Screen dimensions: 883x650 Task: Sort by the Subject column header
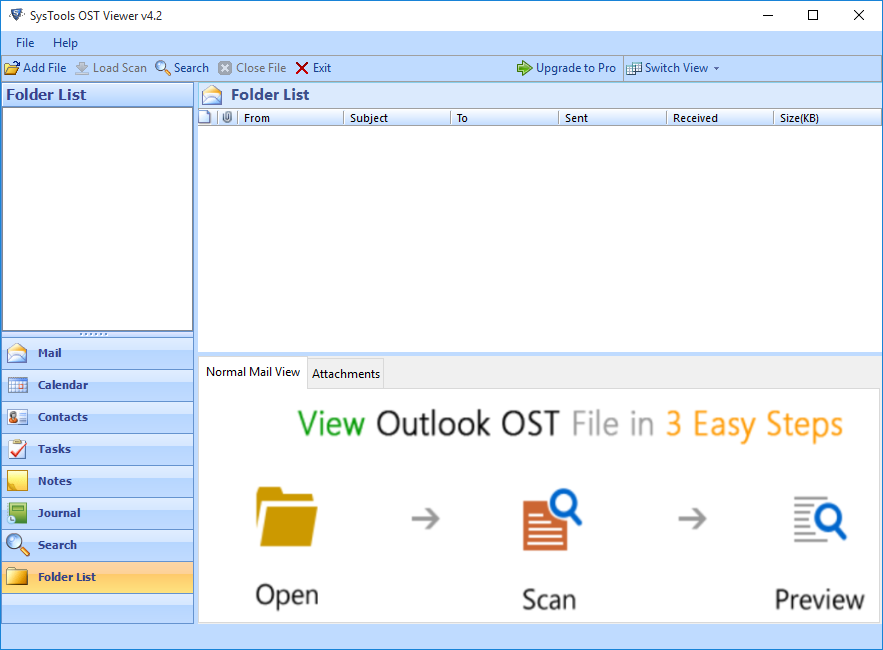[397, 118]
